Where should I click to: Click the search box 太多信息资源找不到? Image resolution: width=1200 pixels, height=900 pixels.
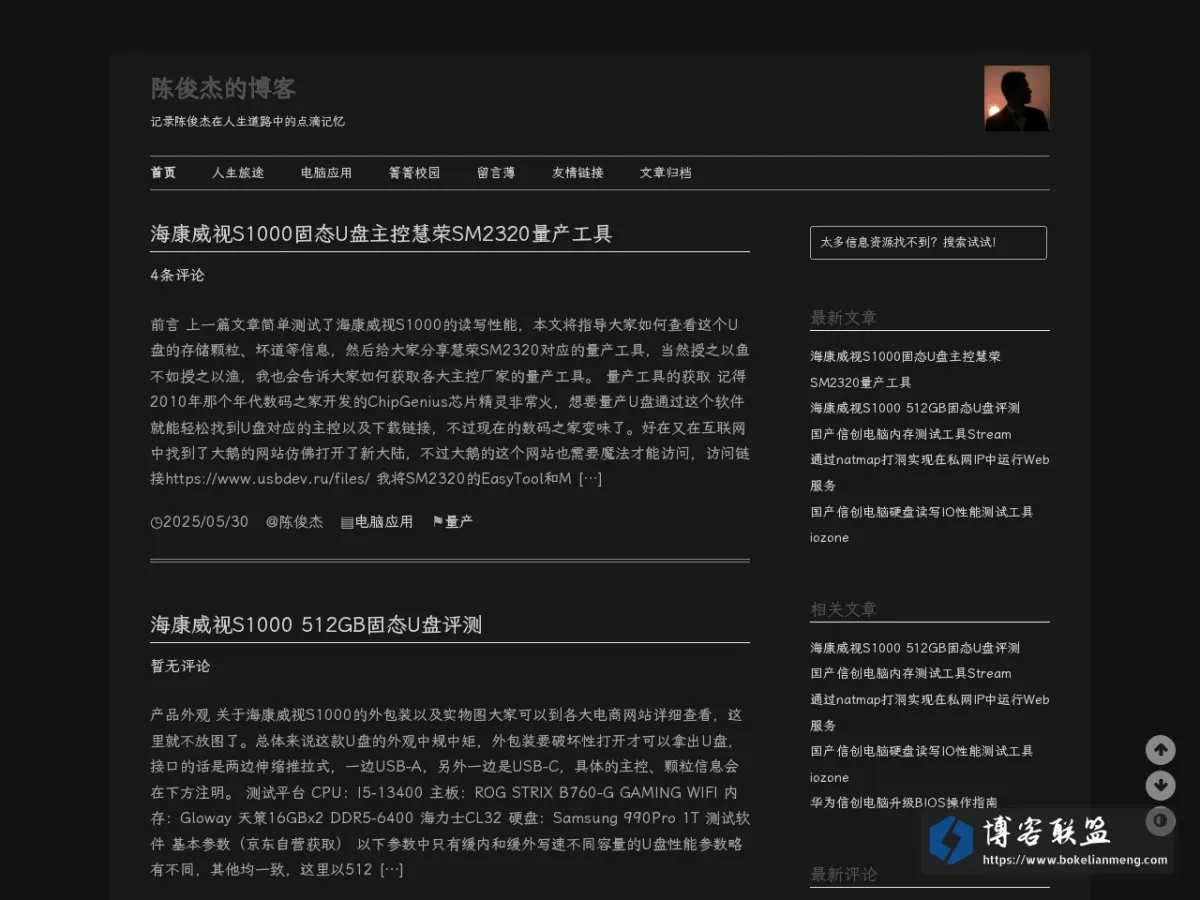tap(928, 242)
